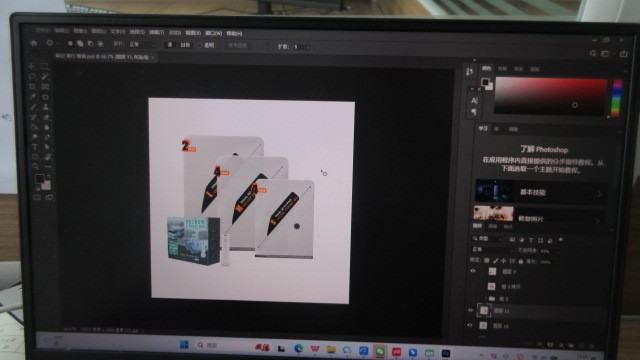
Task: Hide 图层 11 with its eye icon
Action: point(471,311)
